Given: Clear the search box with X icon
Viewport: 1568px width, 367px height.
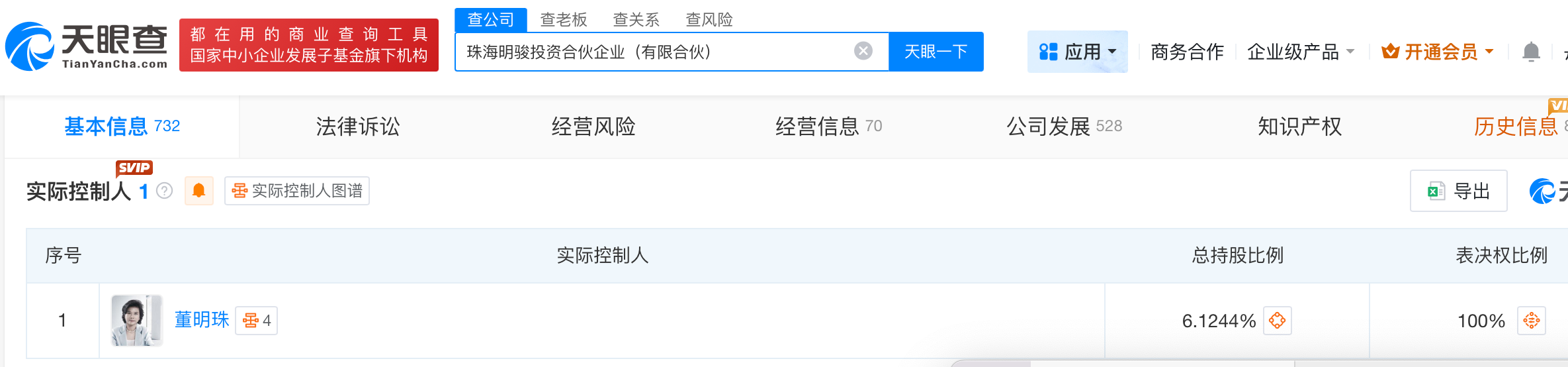Looking at the screenshot, I should coord(863,51).
